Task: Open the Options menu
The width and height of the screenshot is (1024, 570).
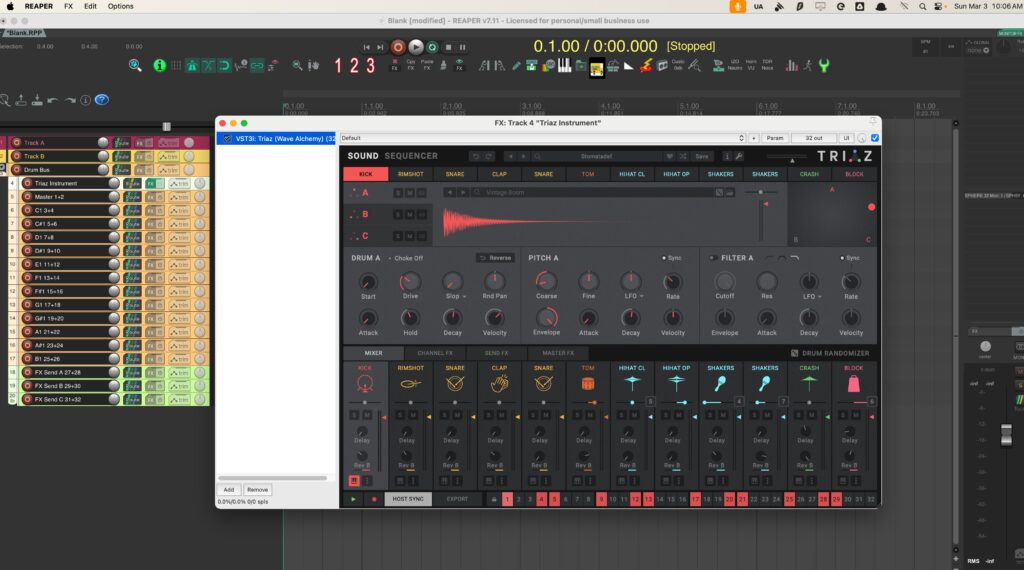Action: point(120,7)
